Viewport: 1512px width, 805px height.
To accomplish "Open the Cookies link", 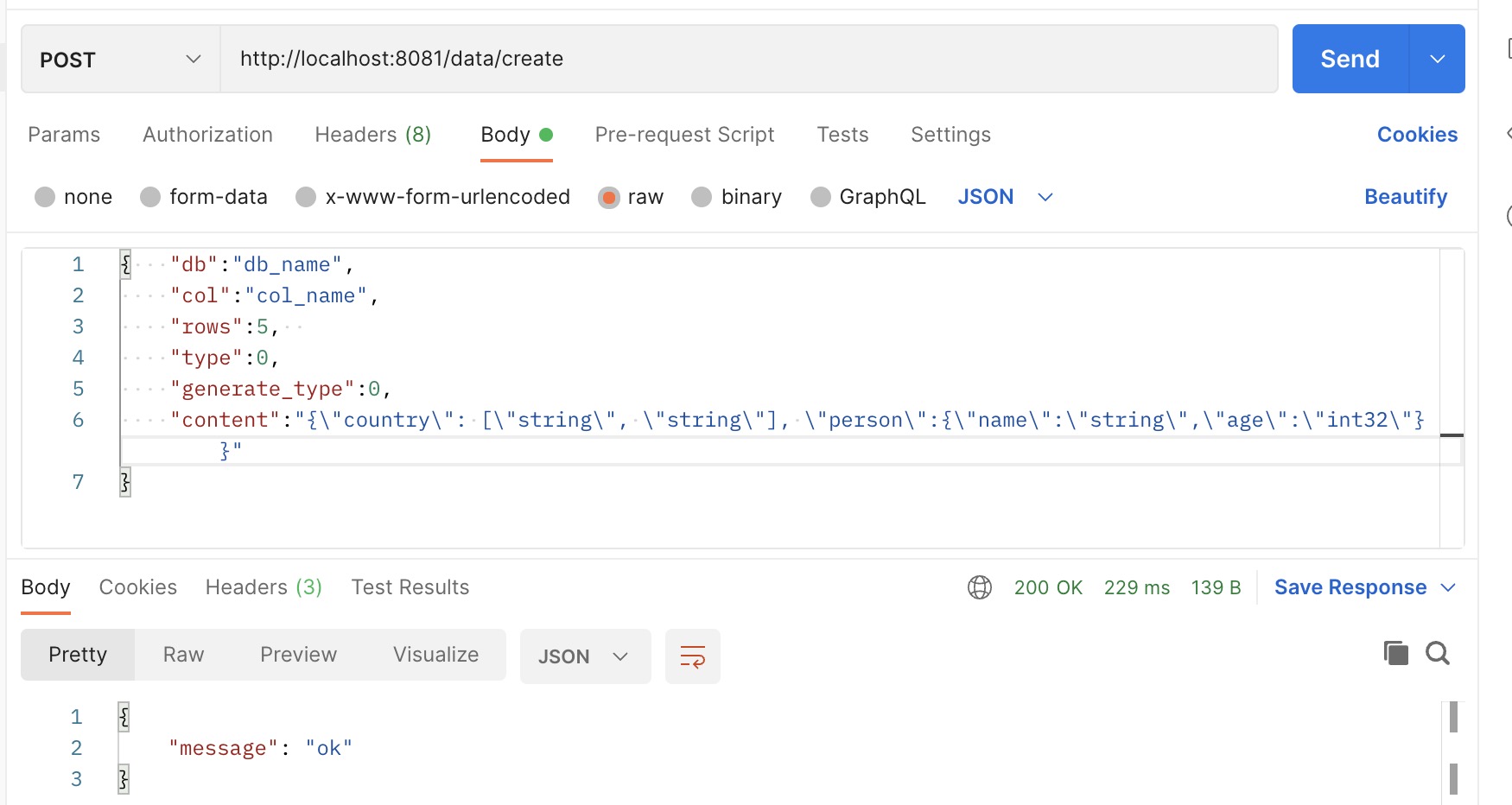I will (1417, 135).
